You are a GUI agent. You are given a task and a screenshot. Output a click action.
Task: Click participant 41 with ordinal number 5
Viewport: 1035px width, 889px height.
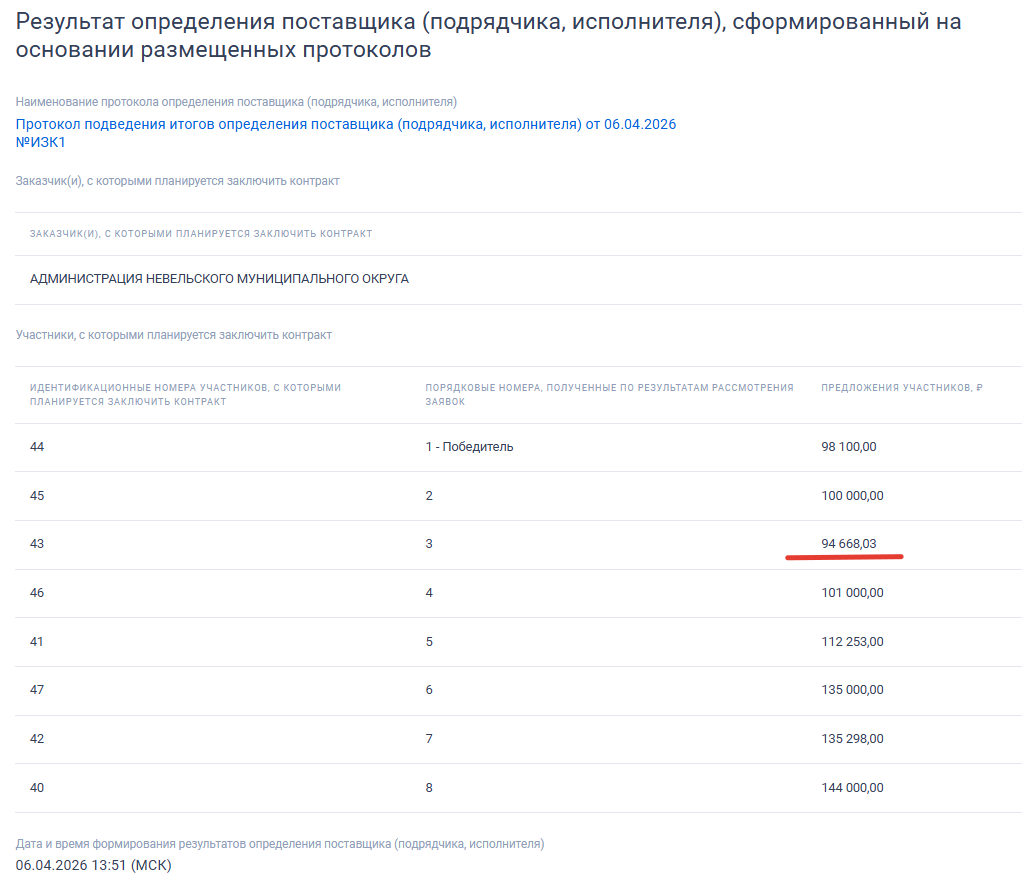37,640
